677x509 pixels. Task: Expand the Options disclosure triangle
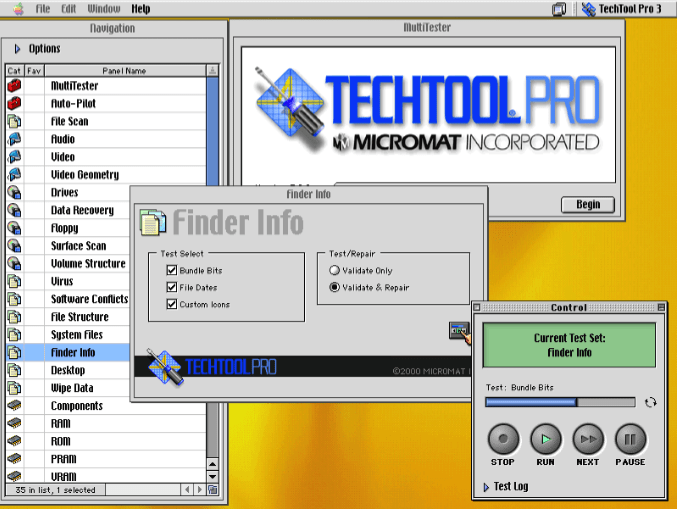coord(18,49)
